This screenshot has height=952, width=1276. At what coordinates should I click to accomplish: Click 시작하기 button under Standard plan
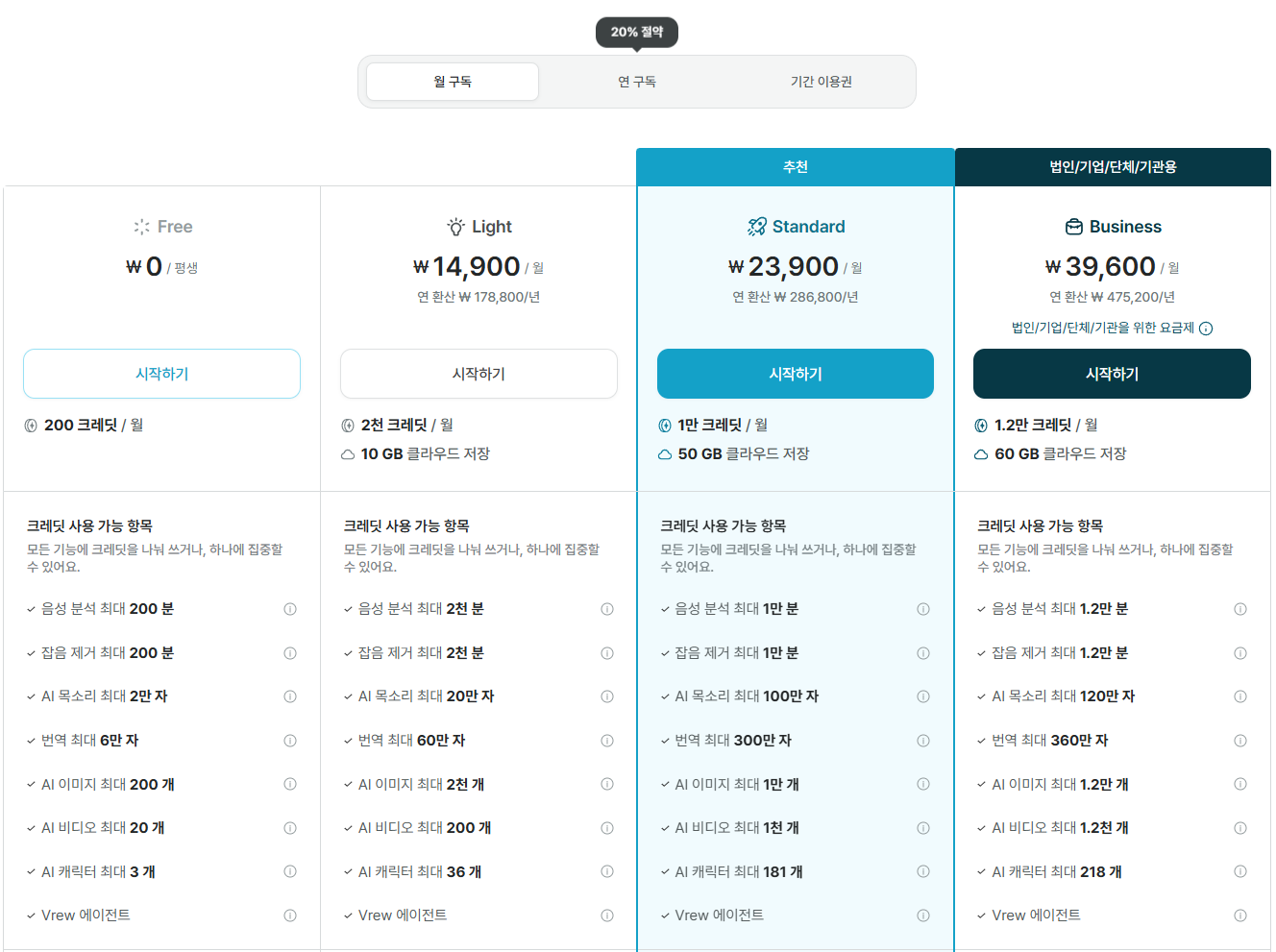click(x=796, y=374)
